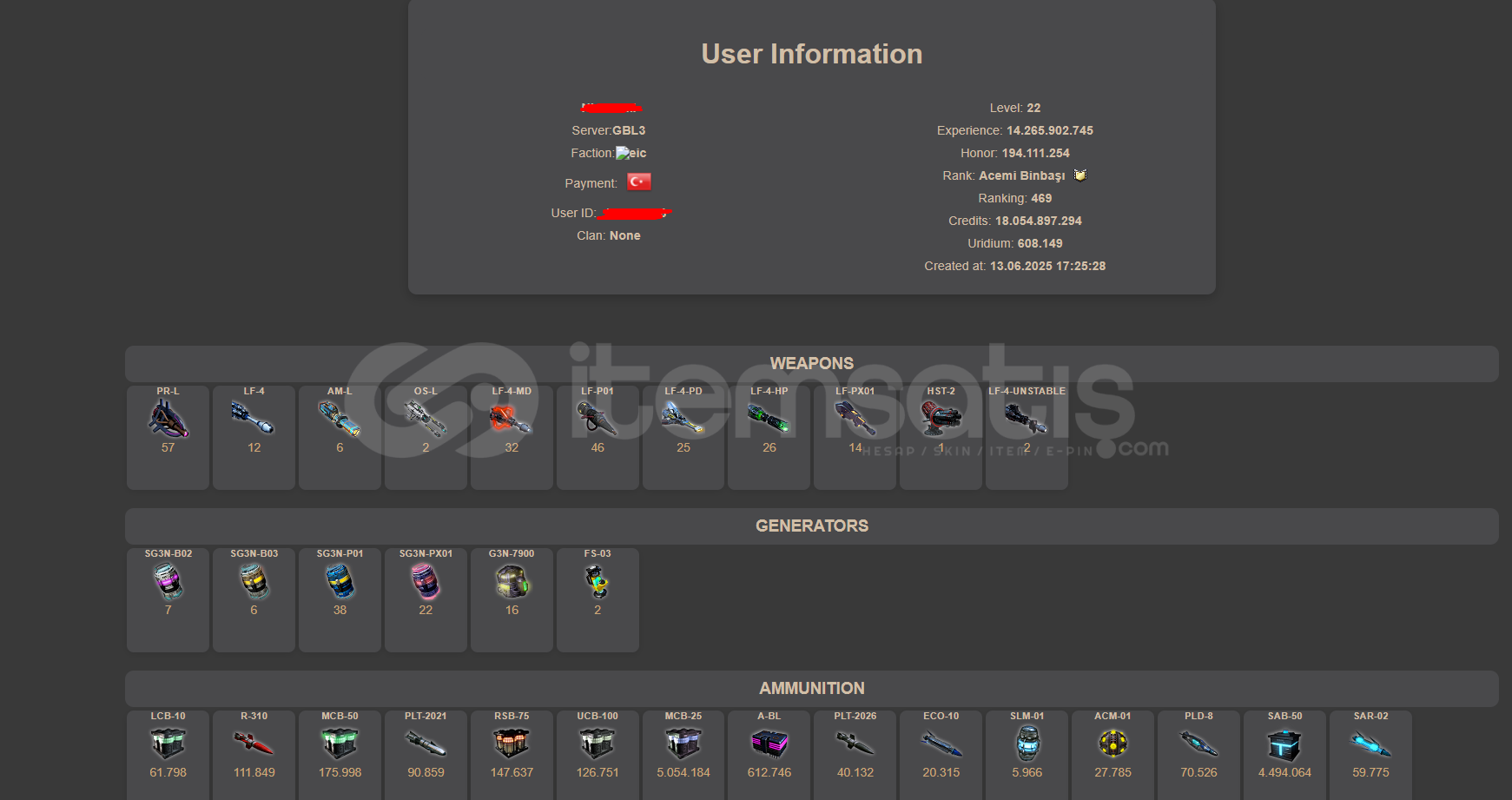Click the Turkish flag payment icon

639,182
